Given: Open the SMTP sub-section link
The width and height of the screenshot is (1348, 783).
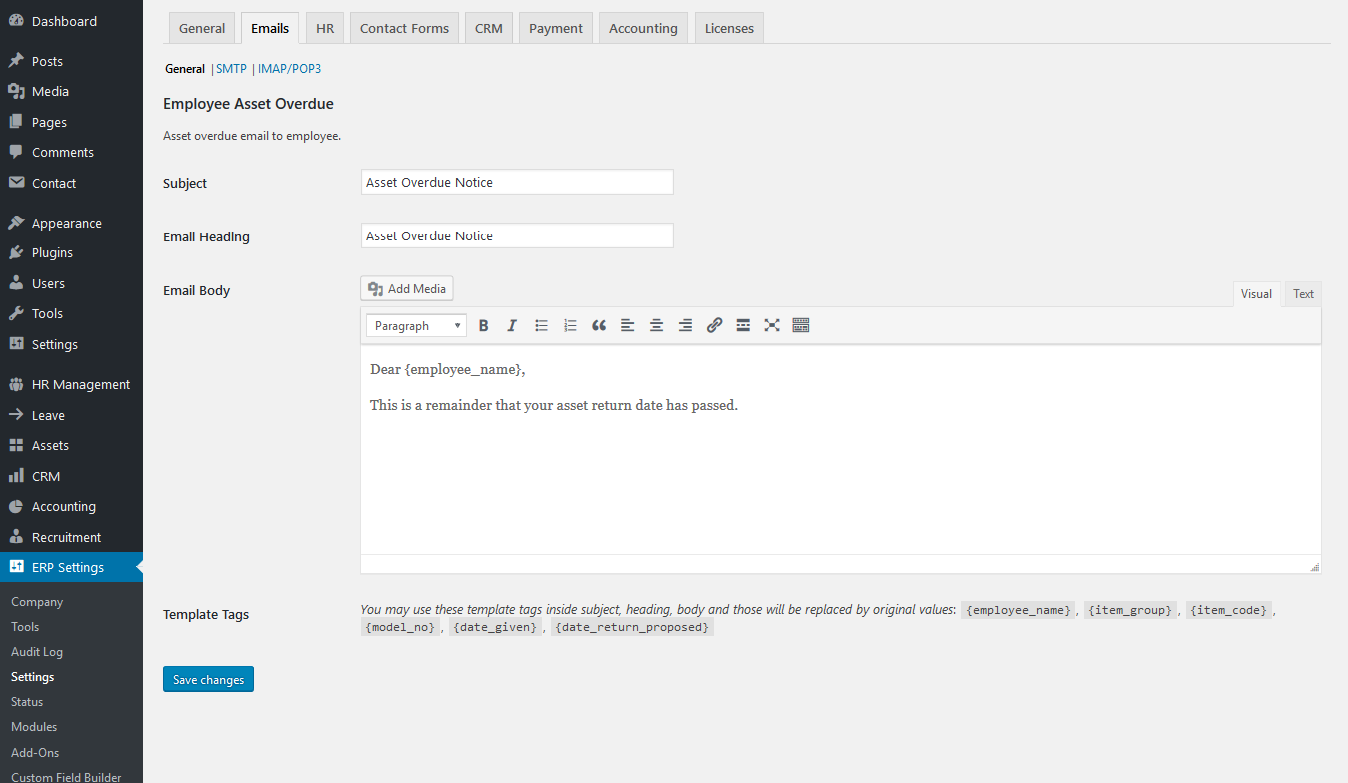Looking at the screenshot, I should [x=231, y=69].
